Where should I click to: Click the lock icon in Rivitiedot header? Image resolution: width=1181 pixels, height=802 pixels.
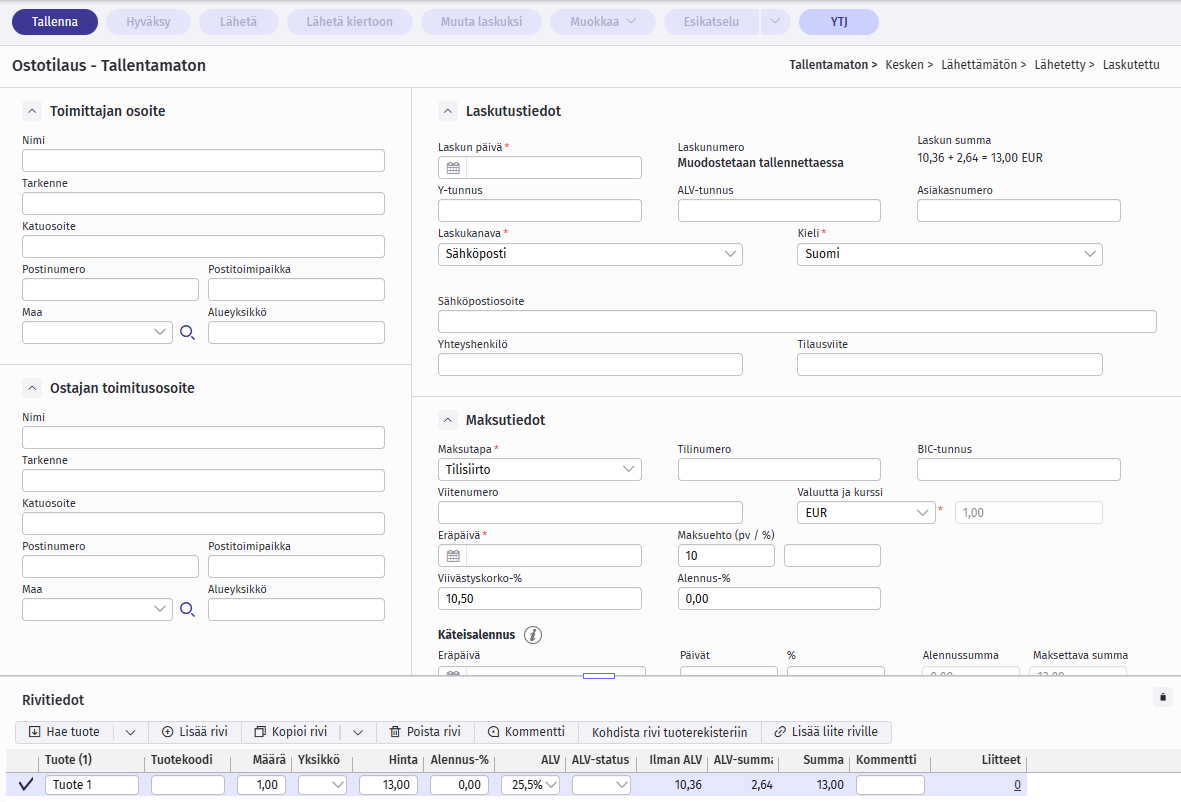coord(1161,697)
